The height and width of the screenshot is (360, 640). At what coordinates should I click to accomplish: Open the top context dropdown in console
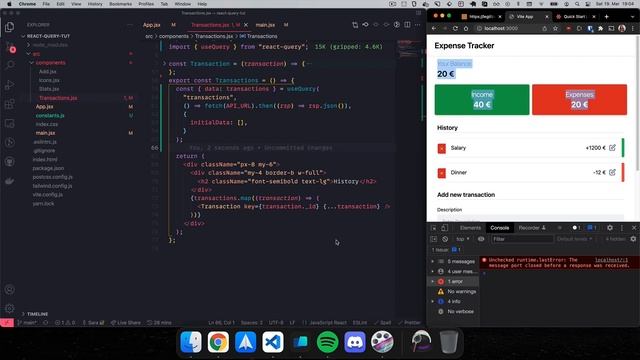(x=462, y=239)
